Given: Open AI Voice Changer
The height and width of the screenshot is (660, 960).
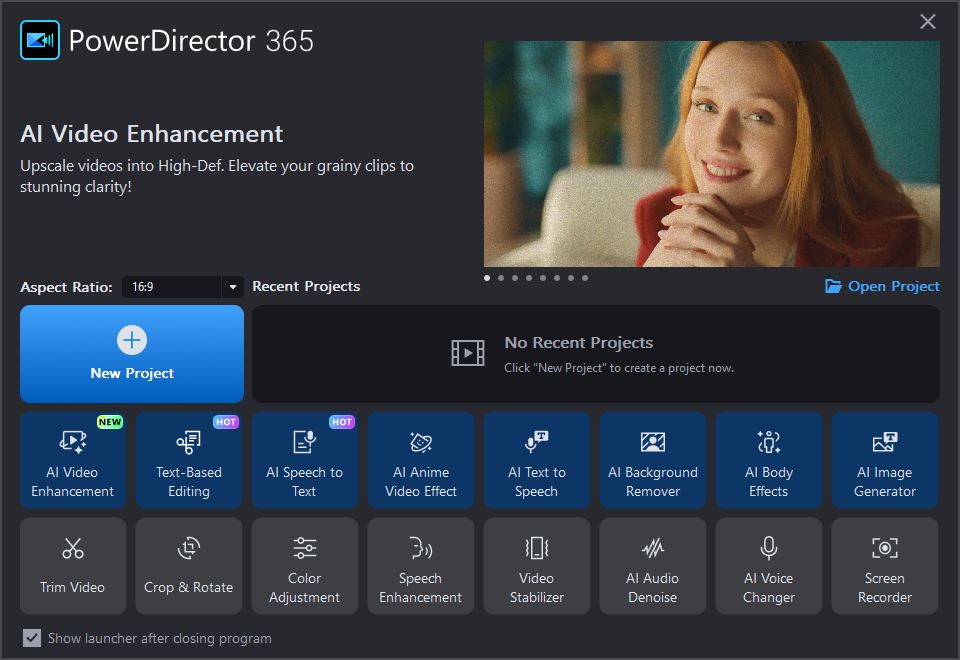Looking at the screenshot, I should 768,566.
